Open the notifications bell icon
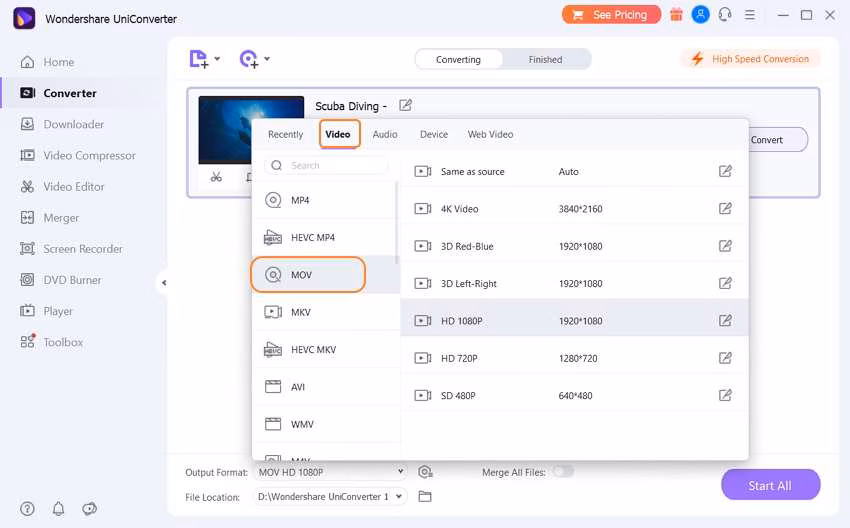Screen dimensions: 850x528 tap(59, 508)
